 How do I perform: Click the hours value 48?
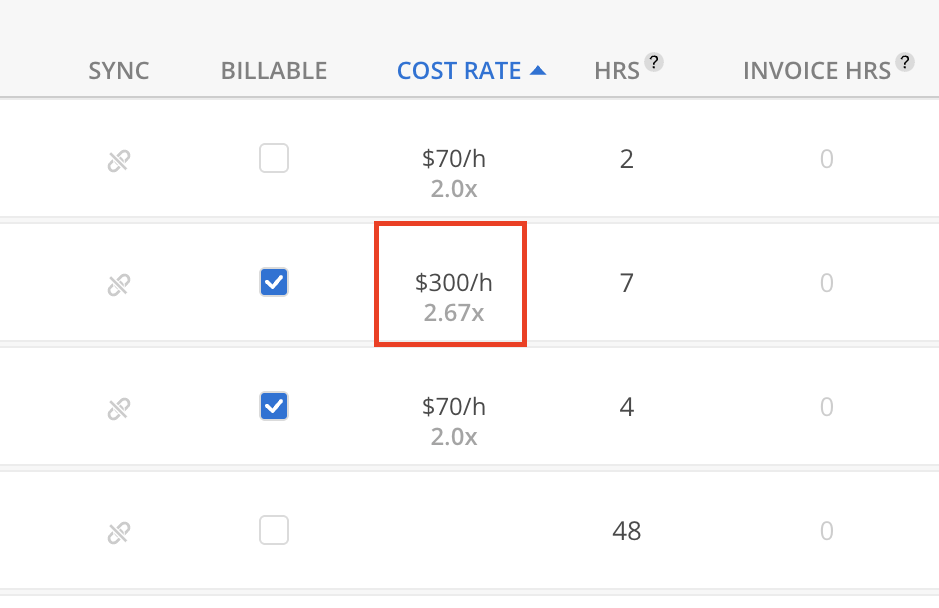click(x=626, y=531)
